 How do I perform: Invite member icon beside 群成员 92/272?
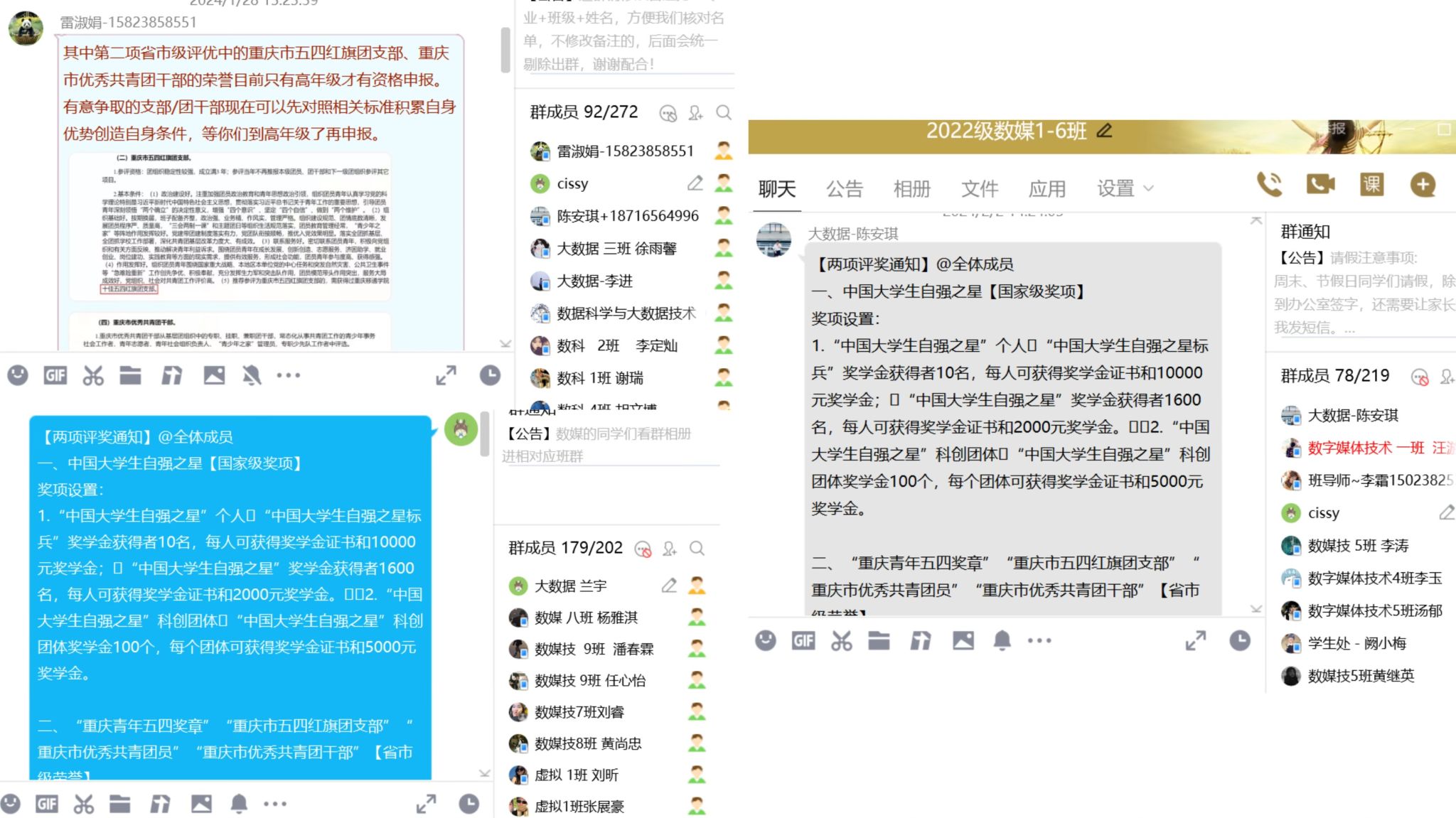[695, 112]
